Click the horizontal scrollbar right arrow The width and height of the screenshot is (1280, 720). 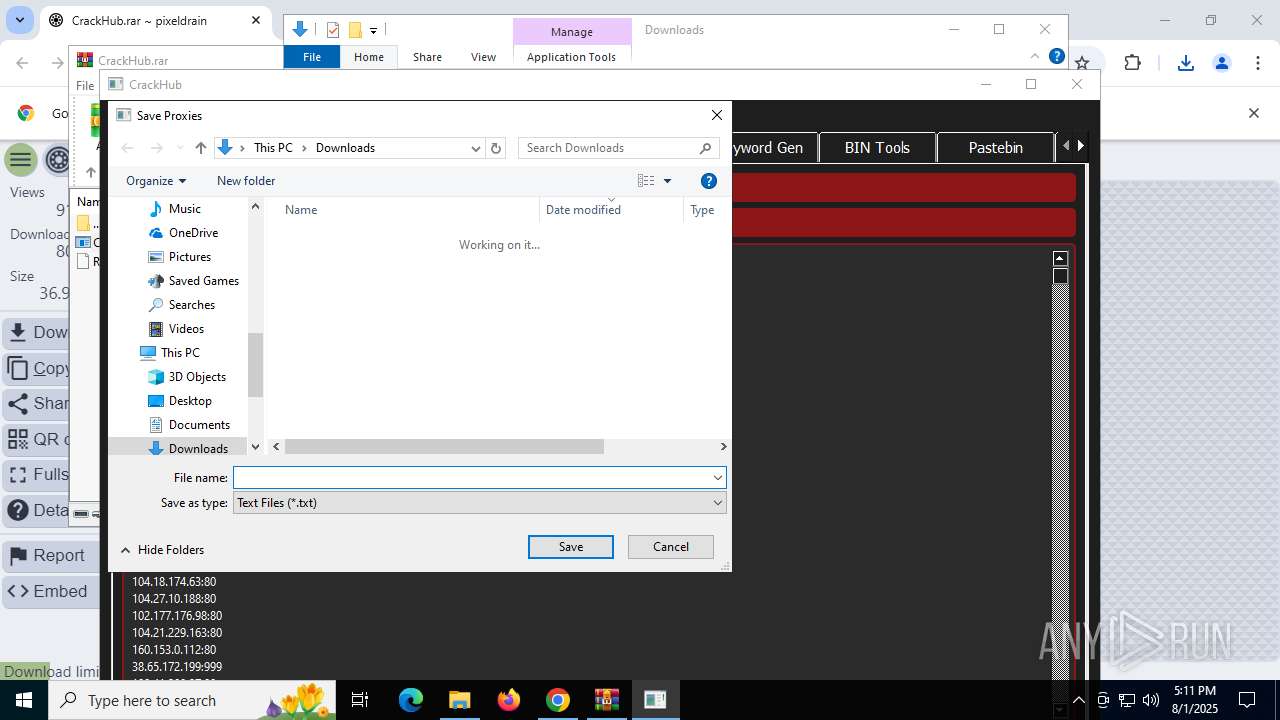723,447
